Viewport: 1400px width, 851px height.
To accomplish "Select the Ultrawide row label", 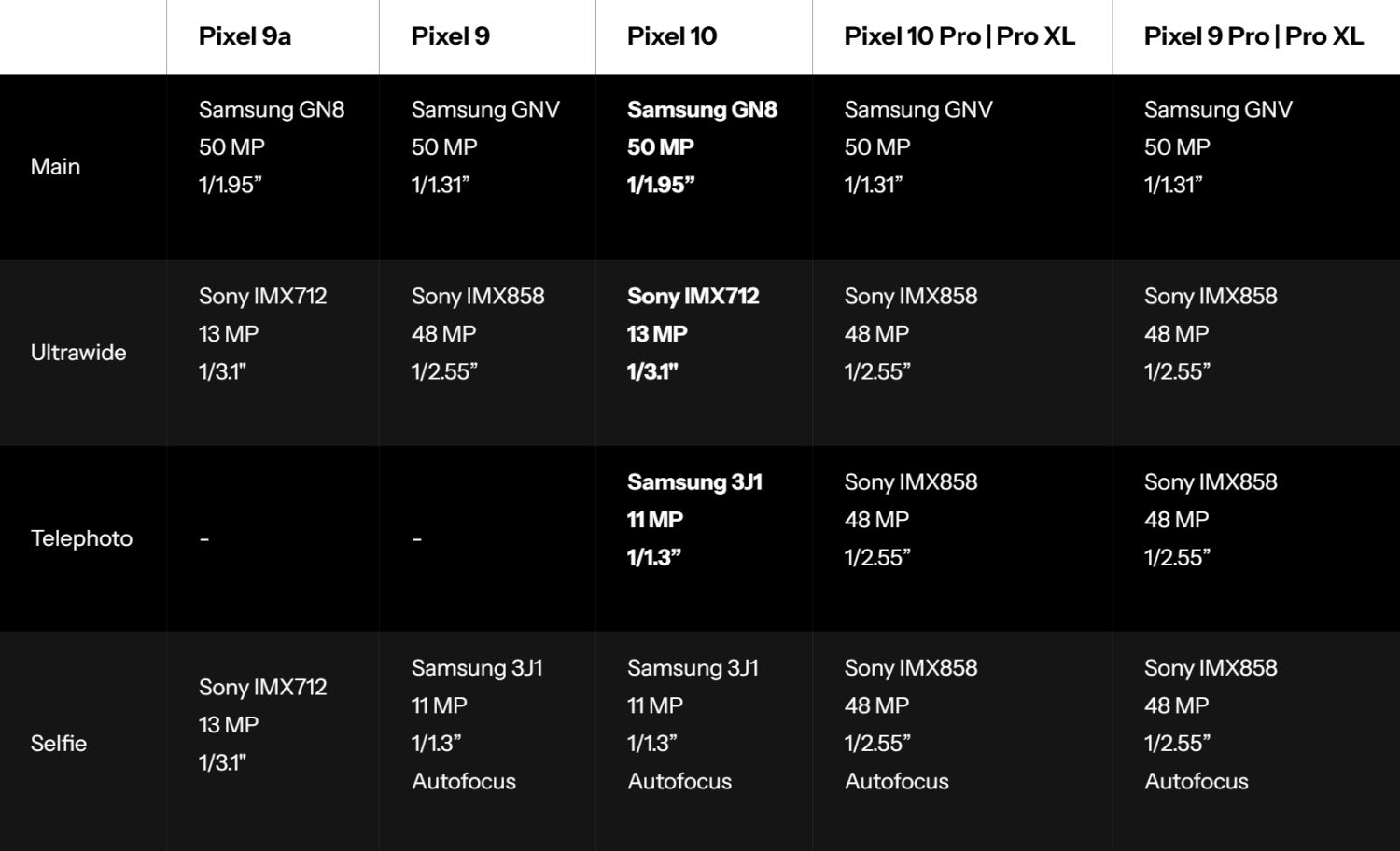I will coord(78,353).
